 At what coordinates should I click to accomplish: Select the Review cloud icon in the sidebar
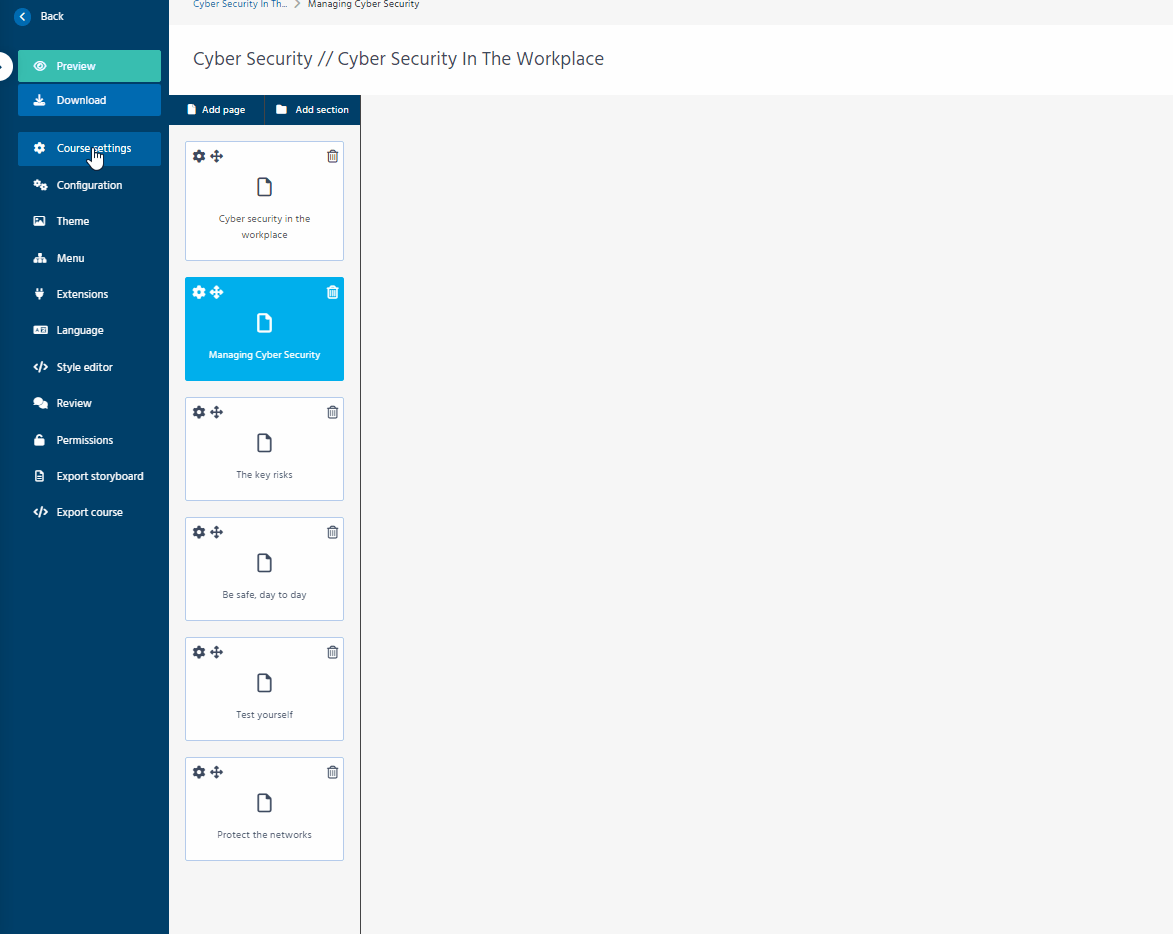pos(40,403)
